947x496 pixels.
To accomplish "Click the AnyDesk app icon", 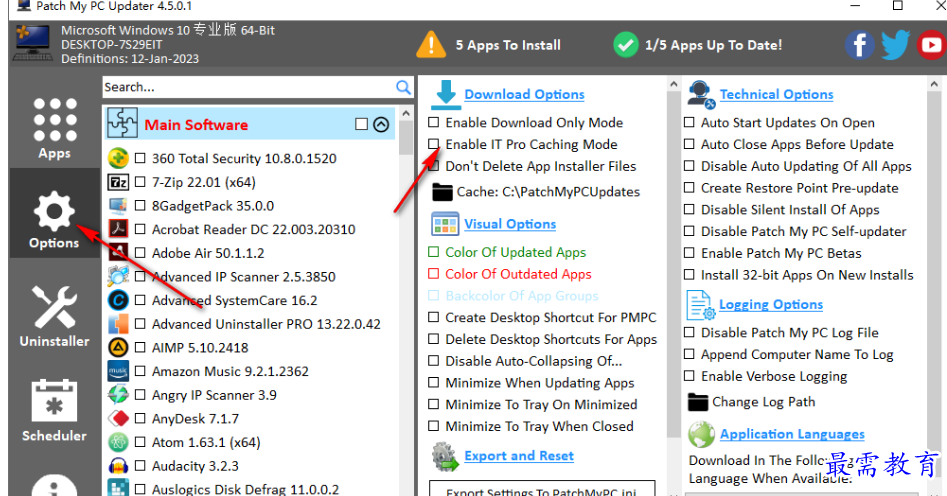I will point(118,418).
